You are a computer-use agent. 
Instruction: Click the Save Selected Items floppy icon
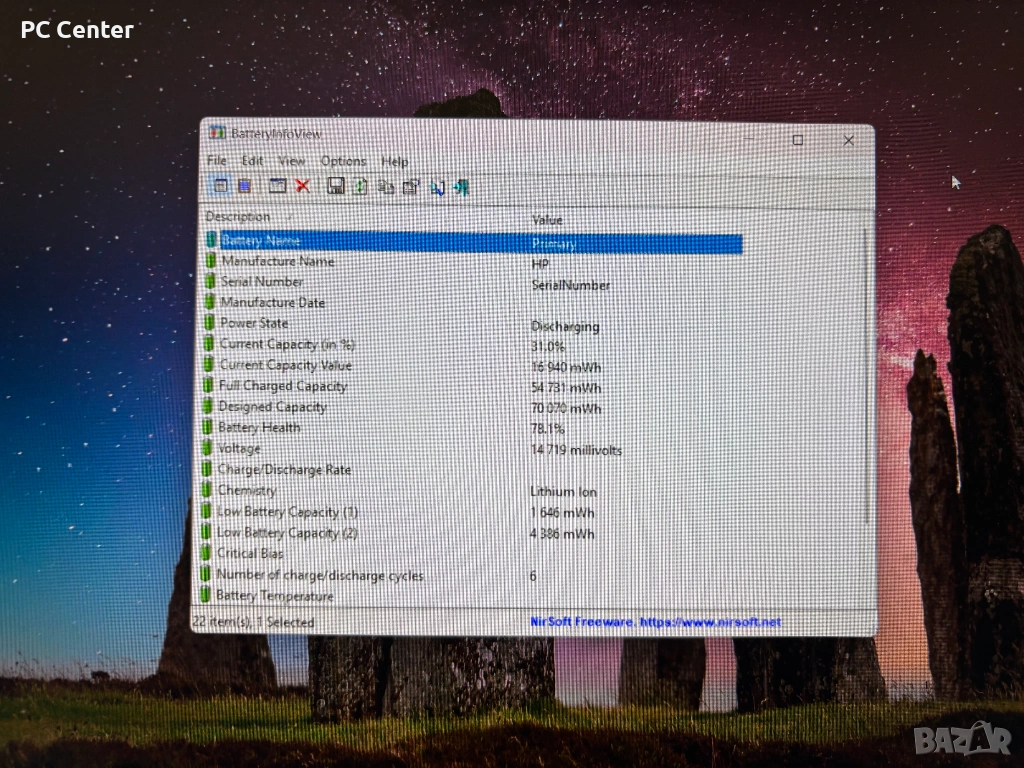pyautogui.click(x=336, y=186)
